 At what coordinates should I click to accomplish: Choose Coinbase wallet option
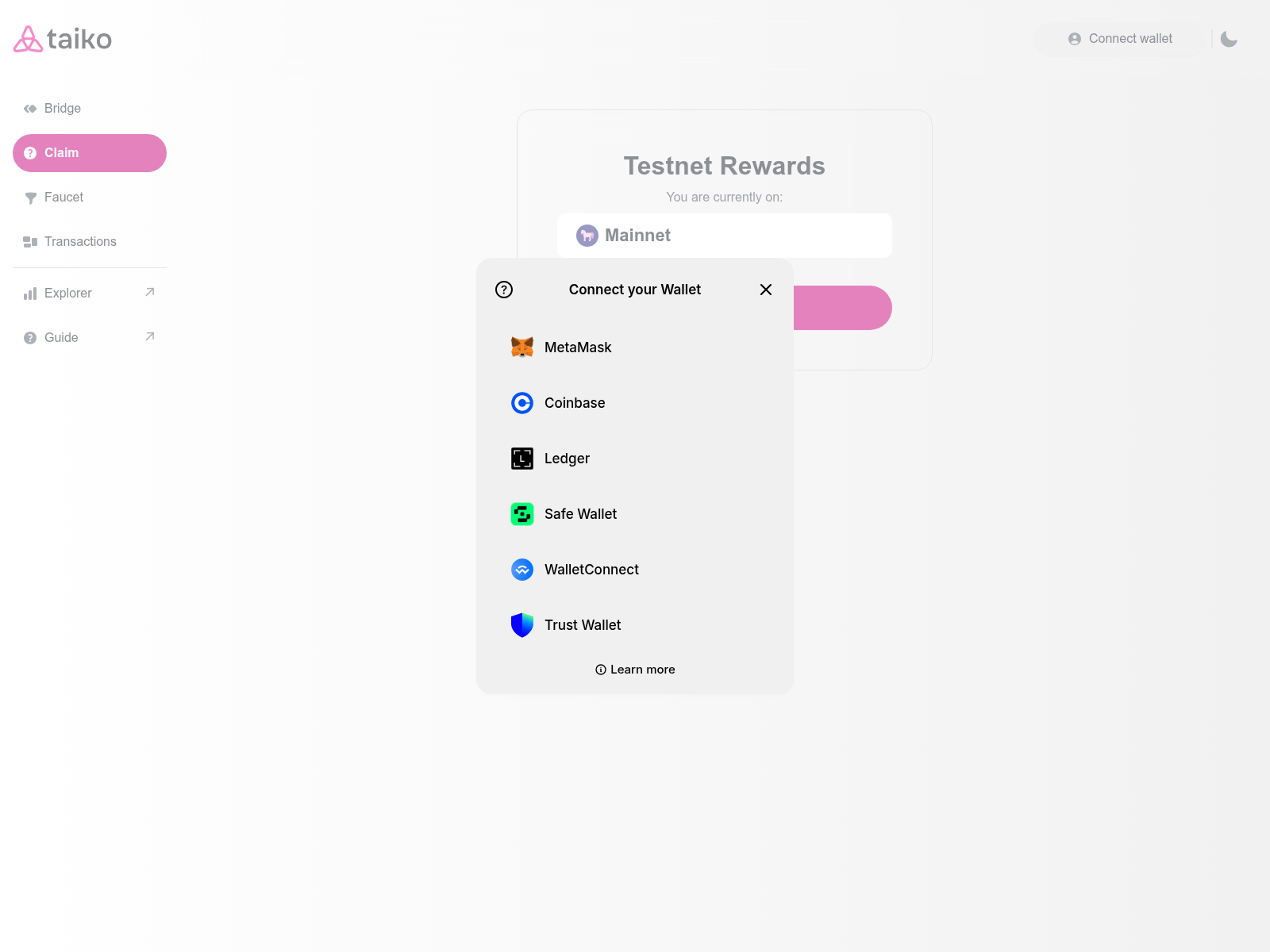click(635, 403)
